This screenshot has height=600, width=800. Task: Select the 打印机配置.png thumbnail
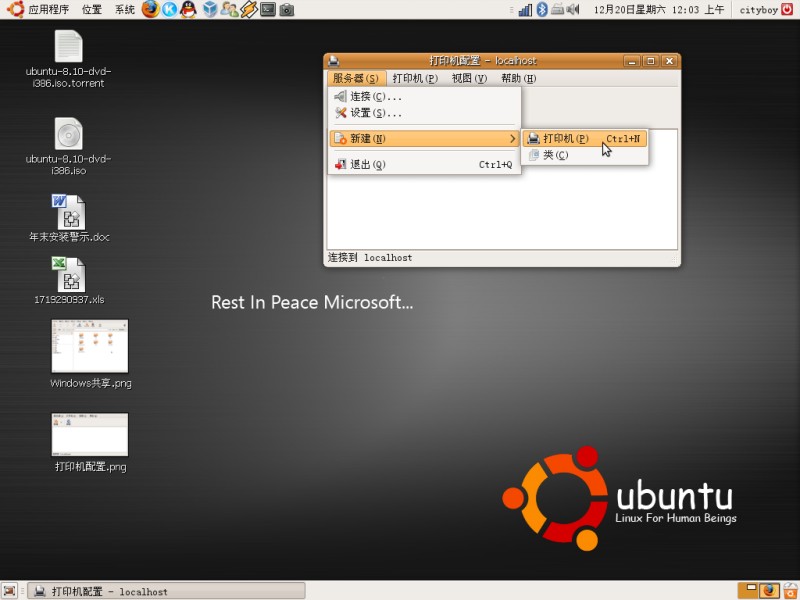click(90, 443)
